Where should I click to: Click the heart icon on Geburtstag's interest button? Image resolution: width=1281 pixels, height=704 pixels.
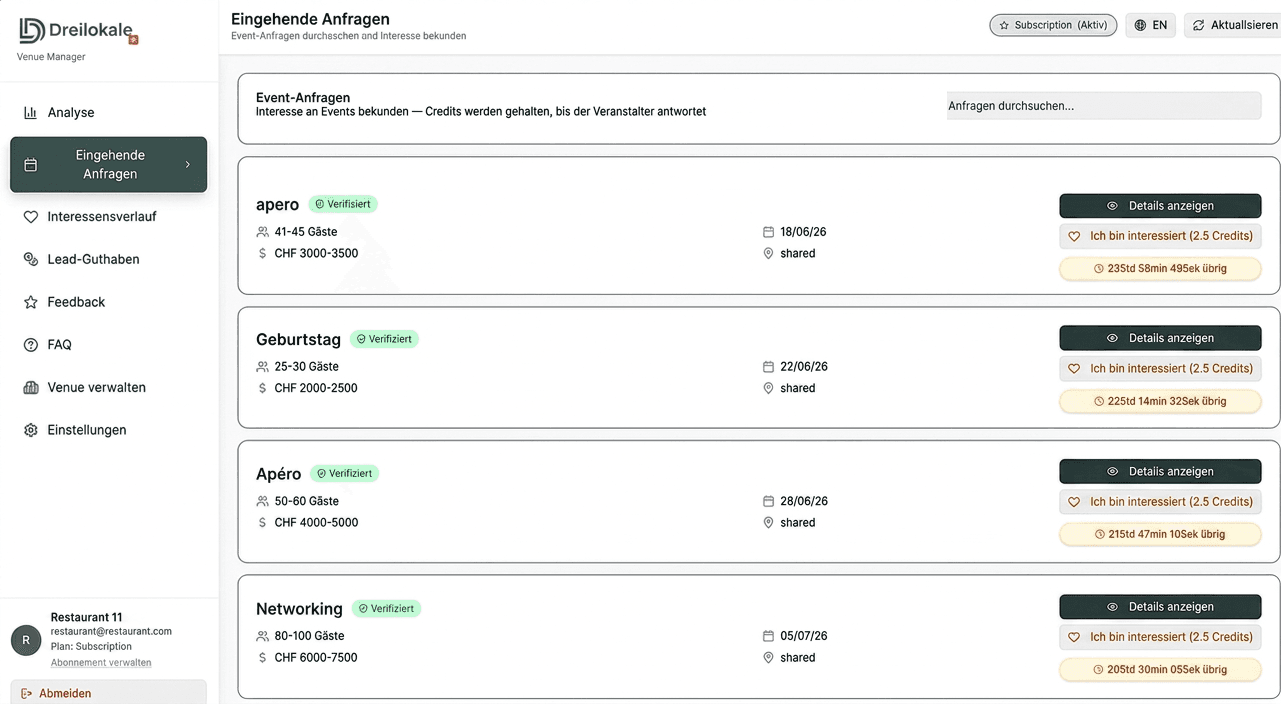click(1074, 369)
